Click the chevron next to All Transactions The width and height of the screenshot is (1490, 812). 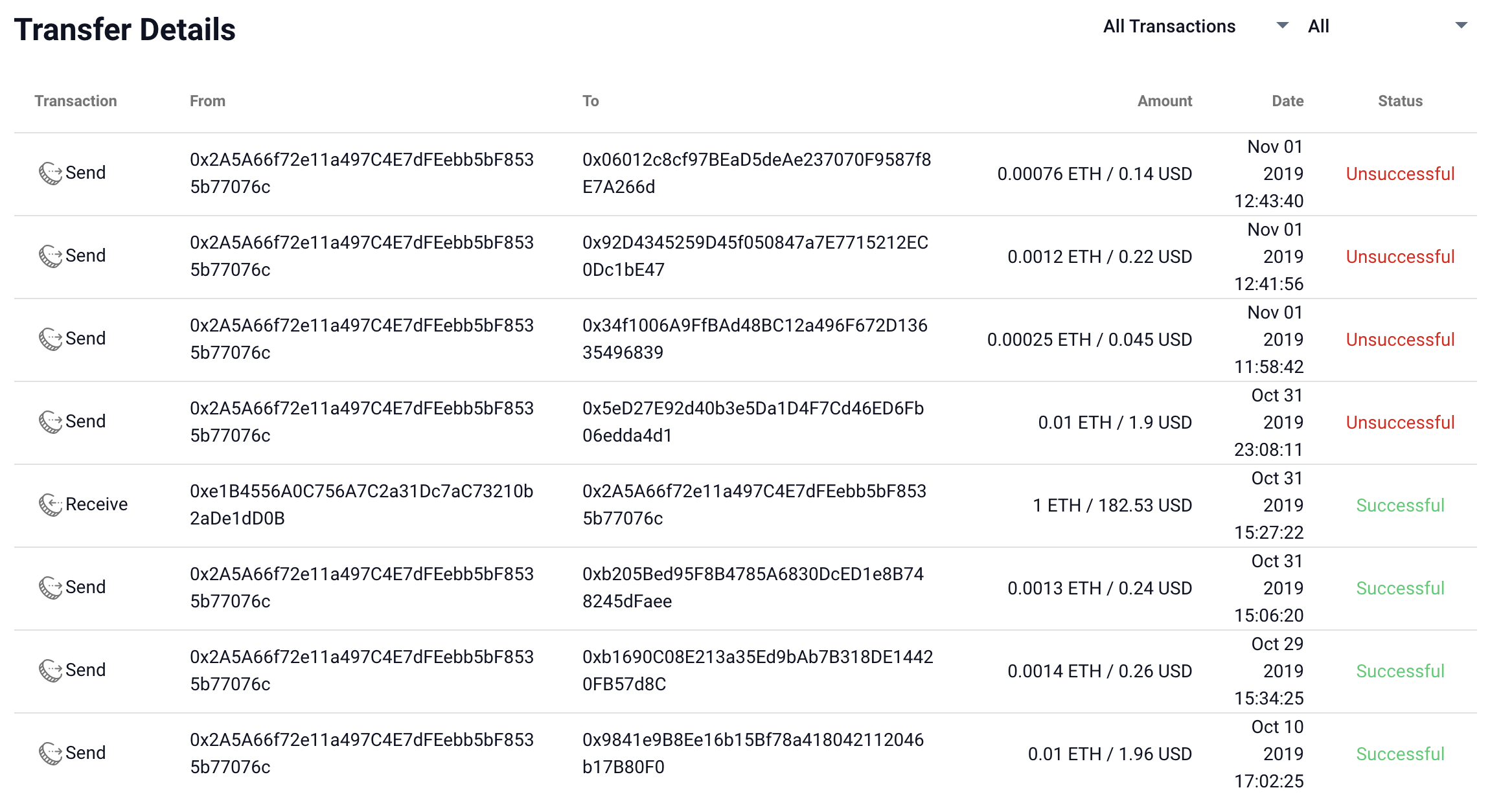(x=1282, y=26)
